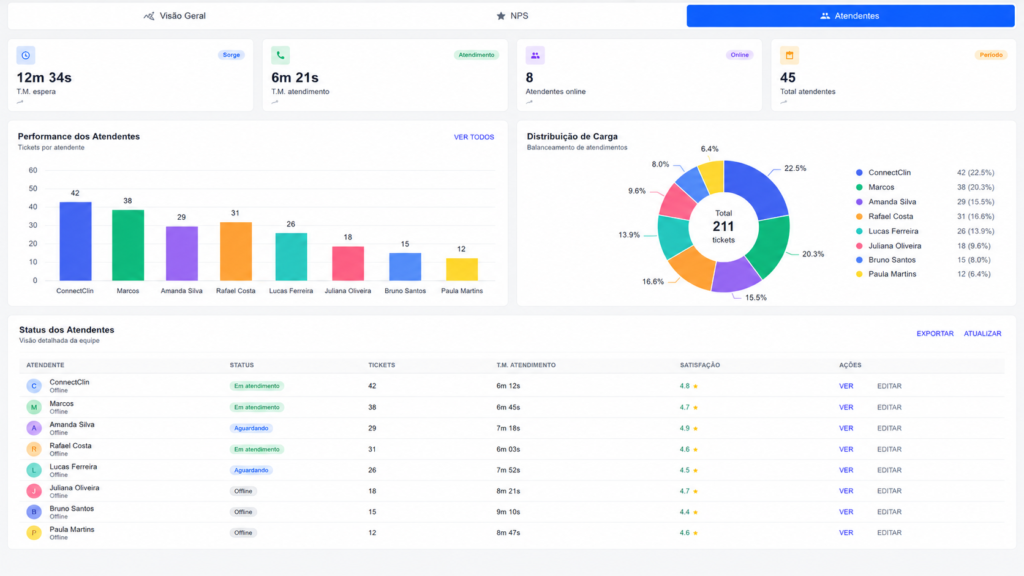The width and height of the screenshot is (1024, 576).
Task: Switch to the NPS tab
Action: point(513,16)
